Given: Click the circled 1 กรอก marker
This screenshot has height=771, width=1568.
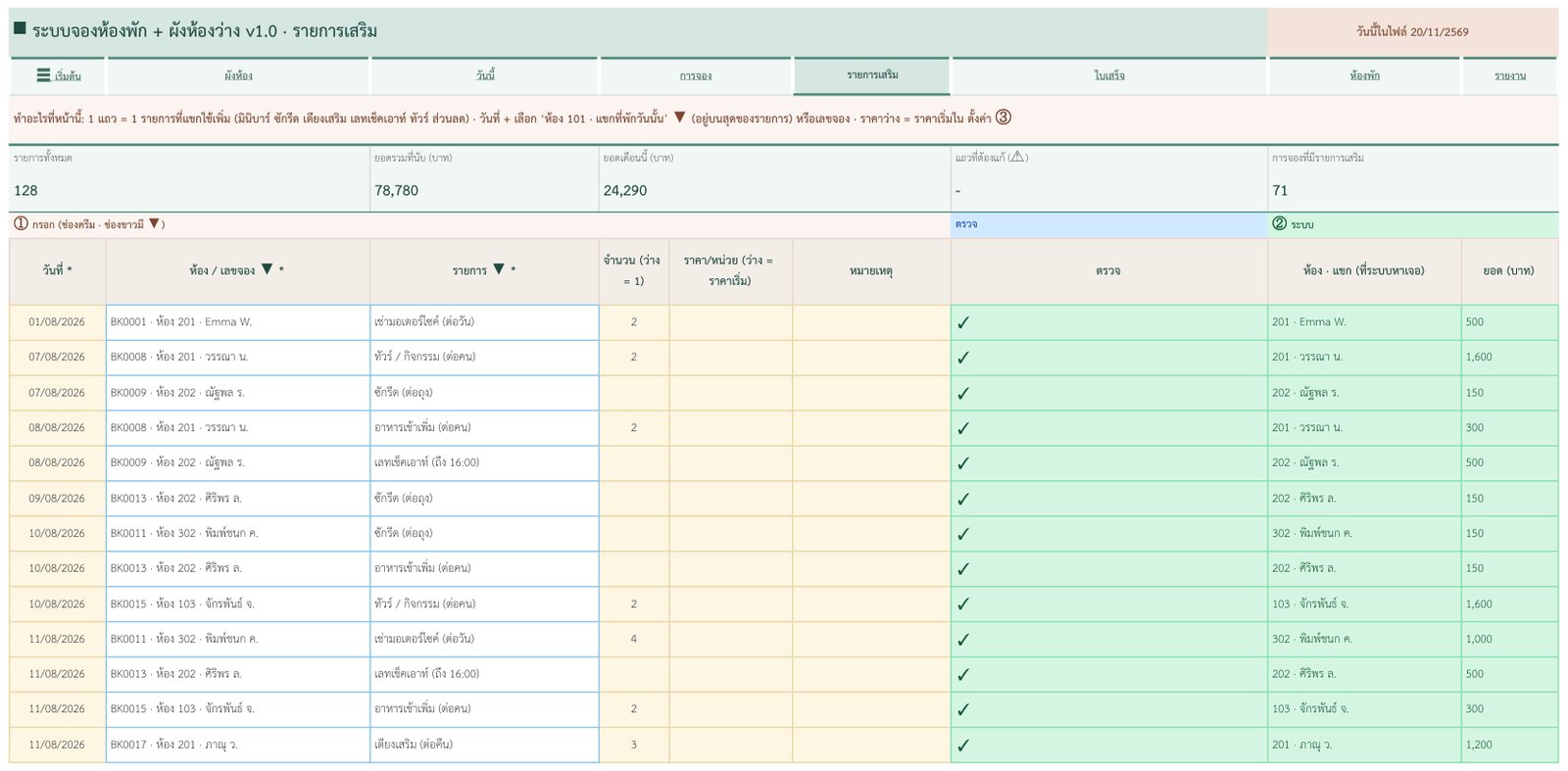Looking at the screenshot, I should tap(21, 223).
